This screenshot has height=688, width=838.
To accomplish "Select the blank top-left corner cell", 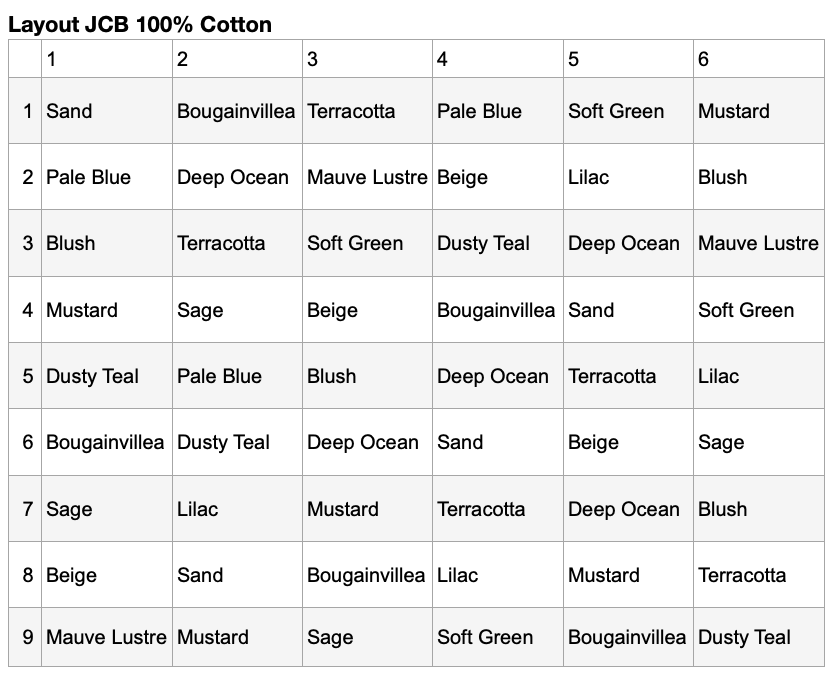I will [x=25, y=59].
